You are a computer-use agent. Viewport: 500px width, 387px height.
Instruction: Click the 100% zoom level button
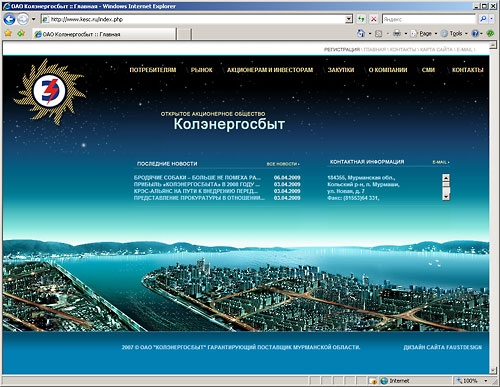click(467, 381)
